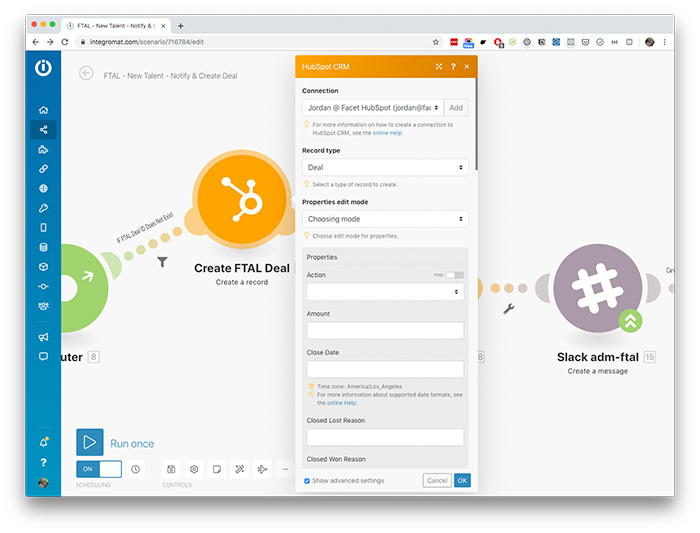Open a new browser tab
Image resolution: width=700 pixels, height=533 pixels.
click(x=181, y=26)
